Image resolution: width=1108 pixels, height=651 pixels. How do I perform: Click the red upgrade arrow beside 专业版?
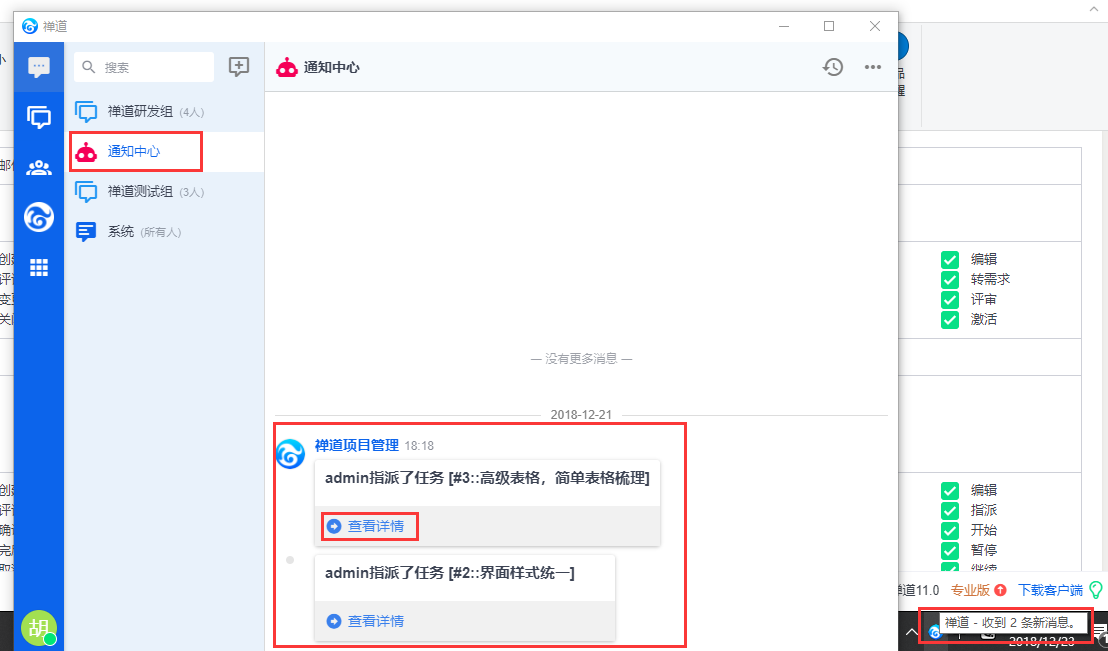(x=1000, y=590)
